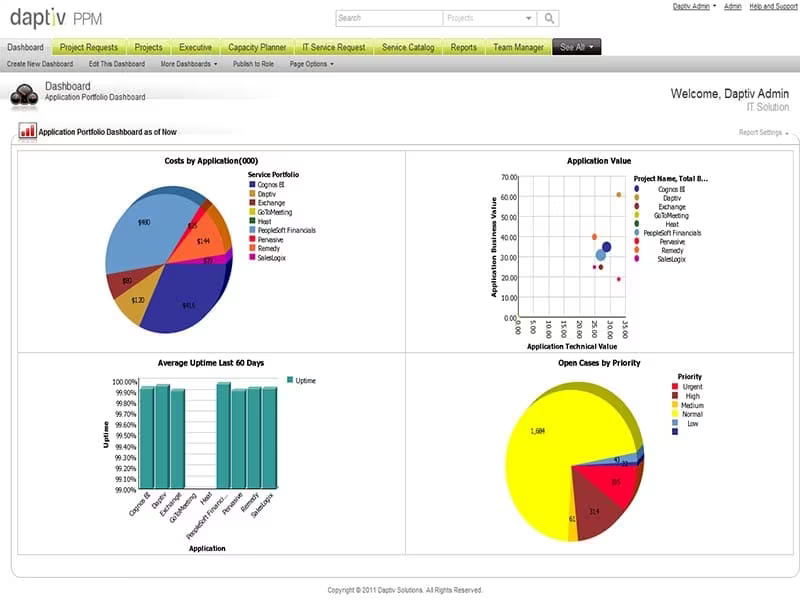This screenshot has width=800, height=600.
Task: Expand the Page Options menu
Action: (311, 64)
